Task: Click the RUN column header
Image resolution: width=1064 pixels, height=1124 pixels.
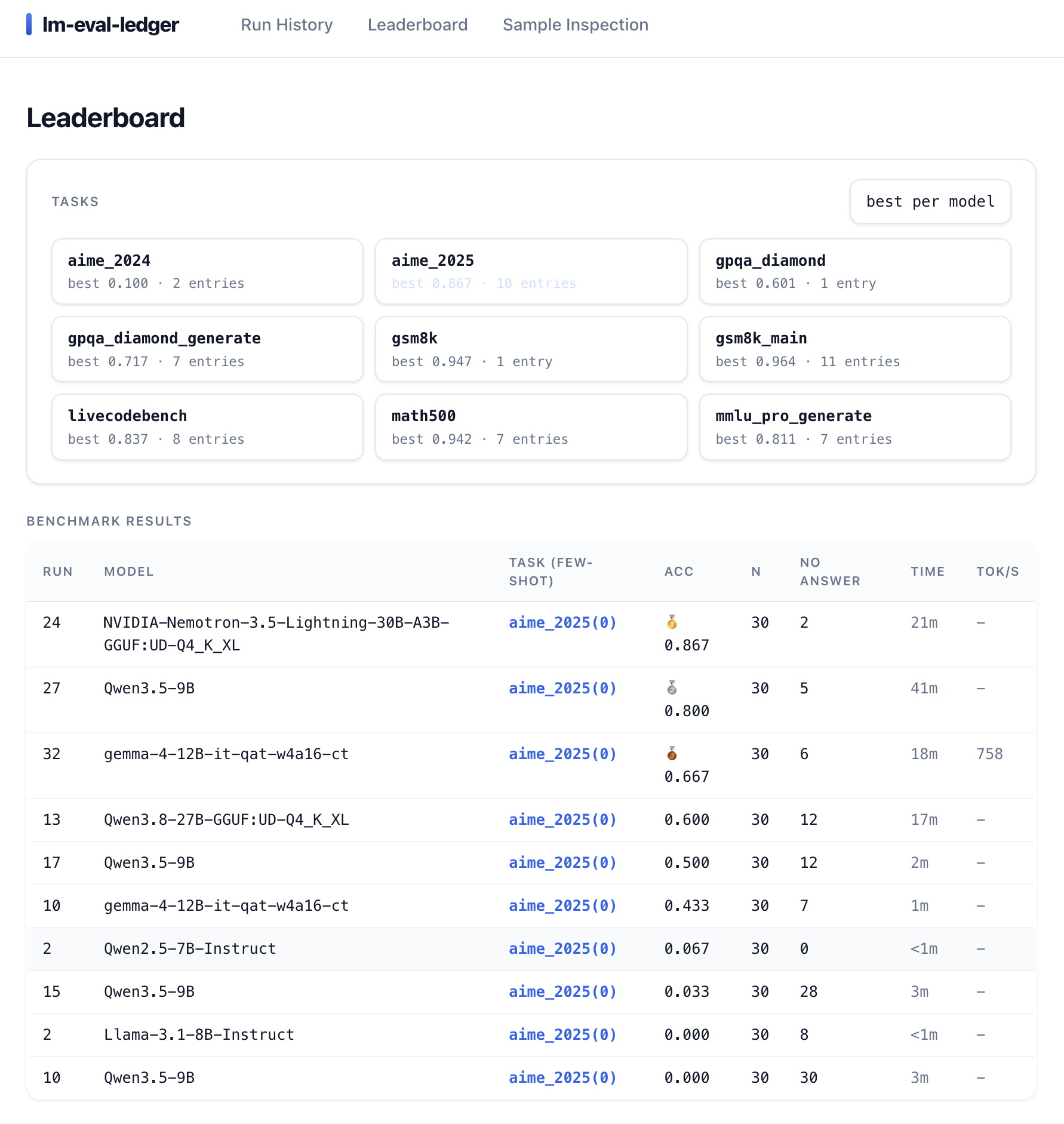Action: coord(58,572)
